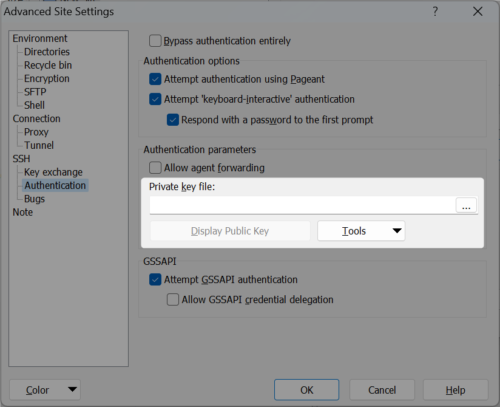Screen dimensions: 500x407
Task: Go to the Key exchange page
Action: point(53,172)
